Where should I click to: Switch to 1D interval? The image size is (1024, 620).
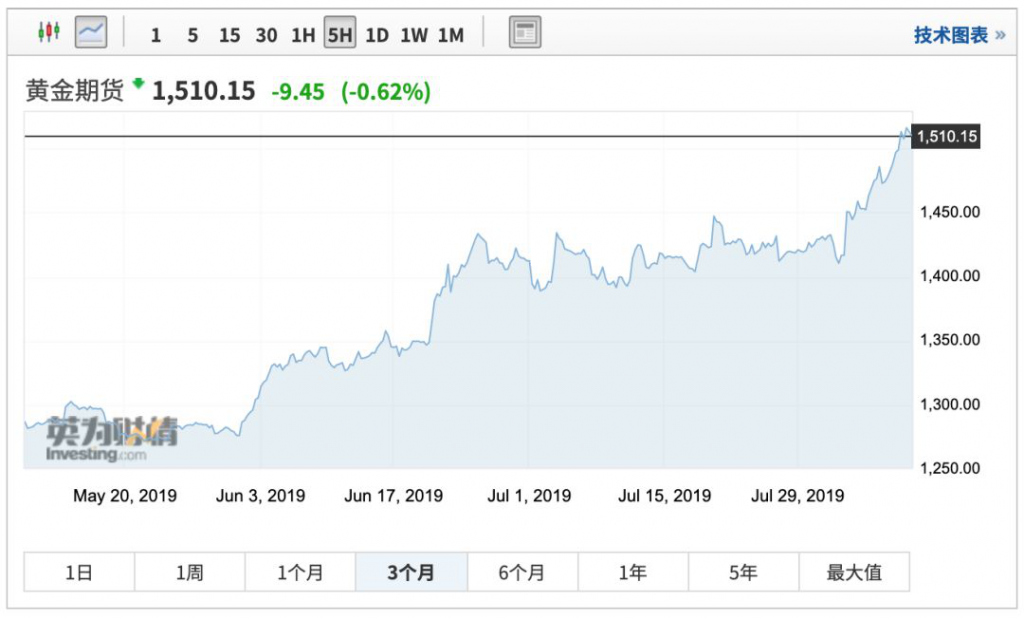(x=376, y=35)
